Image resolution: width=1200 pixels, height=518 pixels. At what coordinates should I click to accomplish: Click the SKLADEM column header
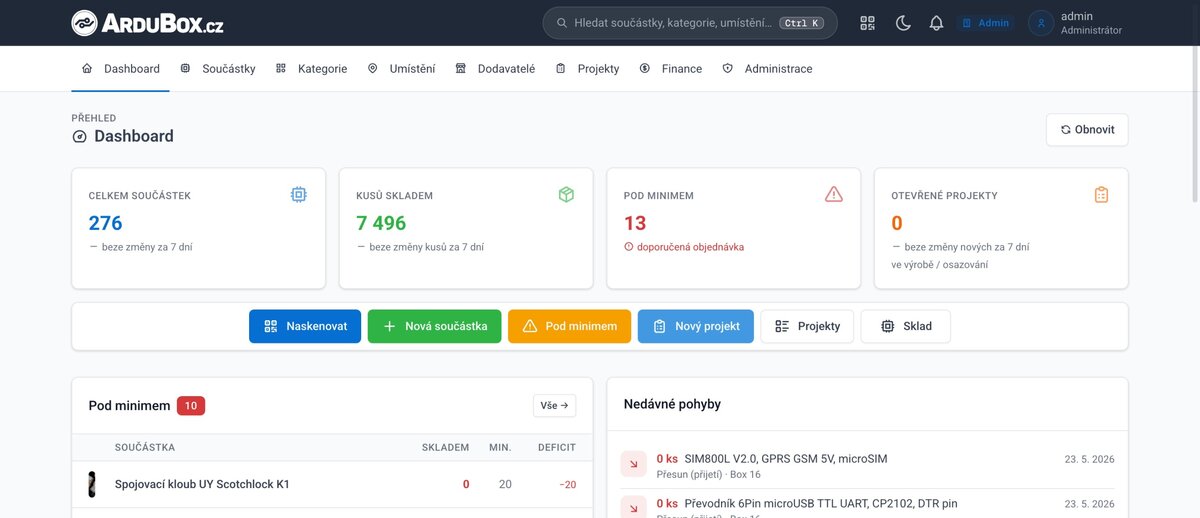[x=445, y=447]
